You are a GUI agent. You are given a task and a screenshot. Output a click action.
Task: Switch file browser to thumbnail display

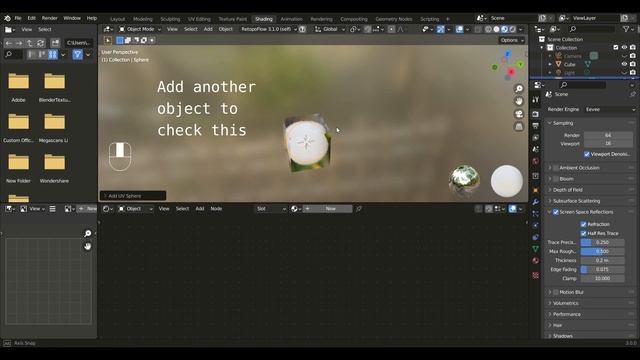(53, 54)
